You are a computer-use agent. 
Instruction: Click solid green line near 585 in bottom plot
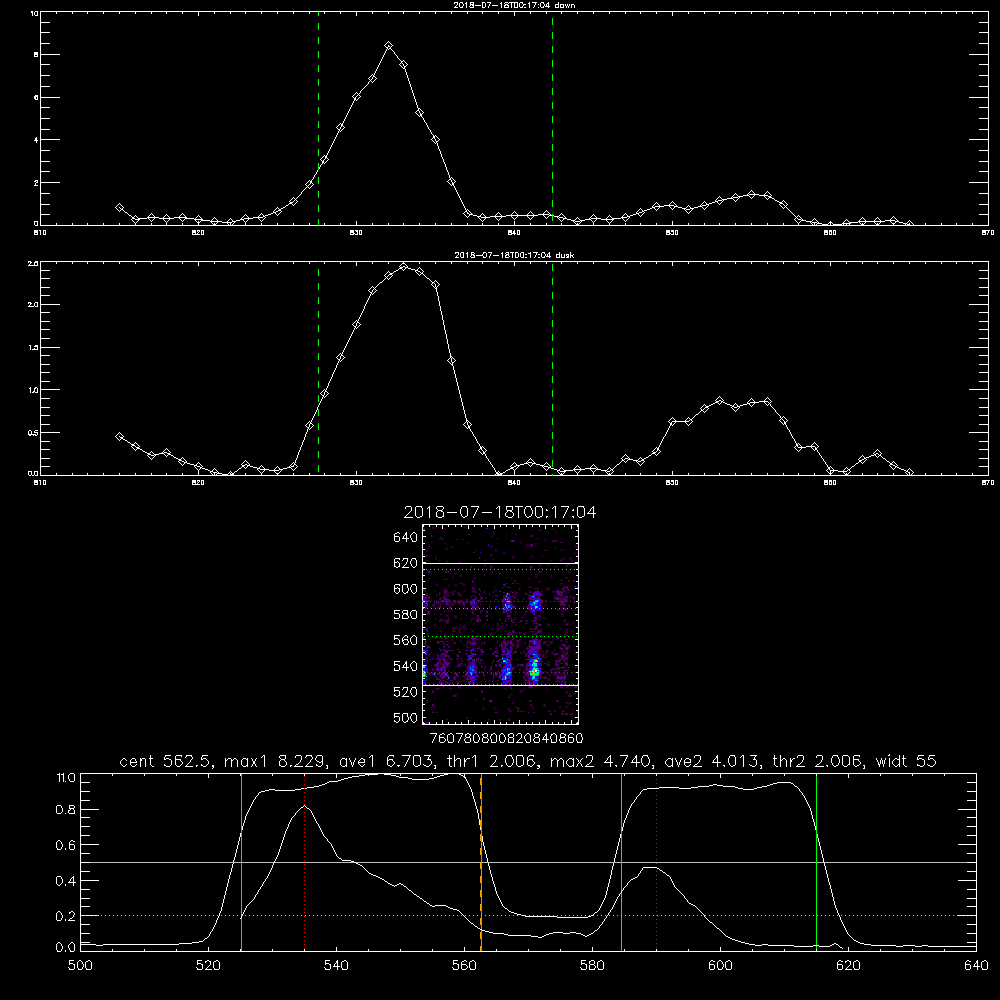[621, 862]
